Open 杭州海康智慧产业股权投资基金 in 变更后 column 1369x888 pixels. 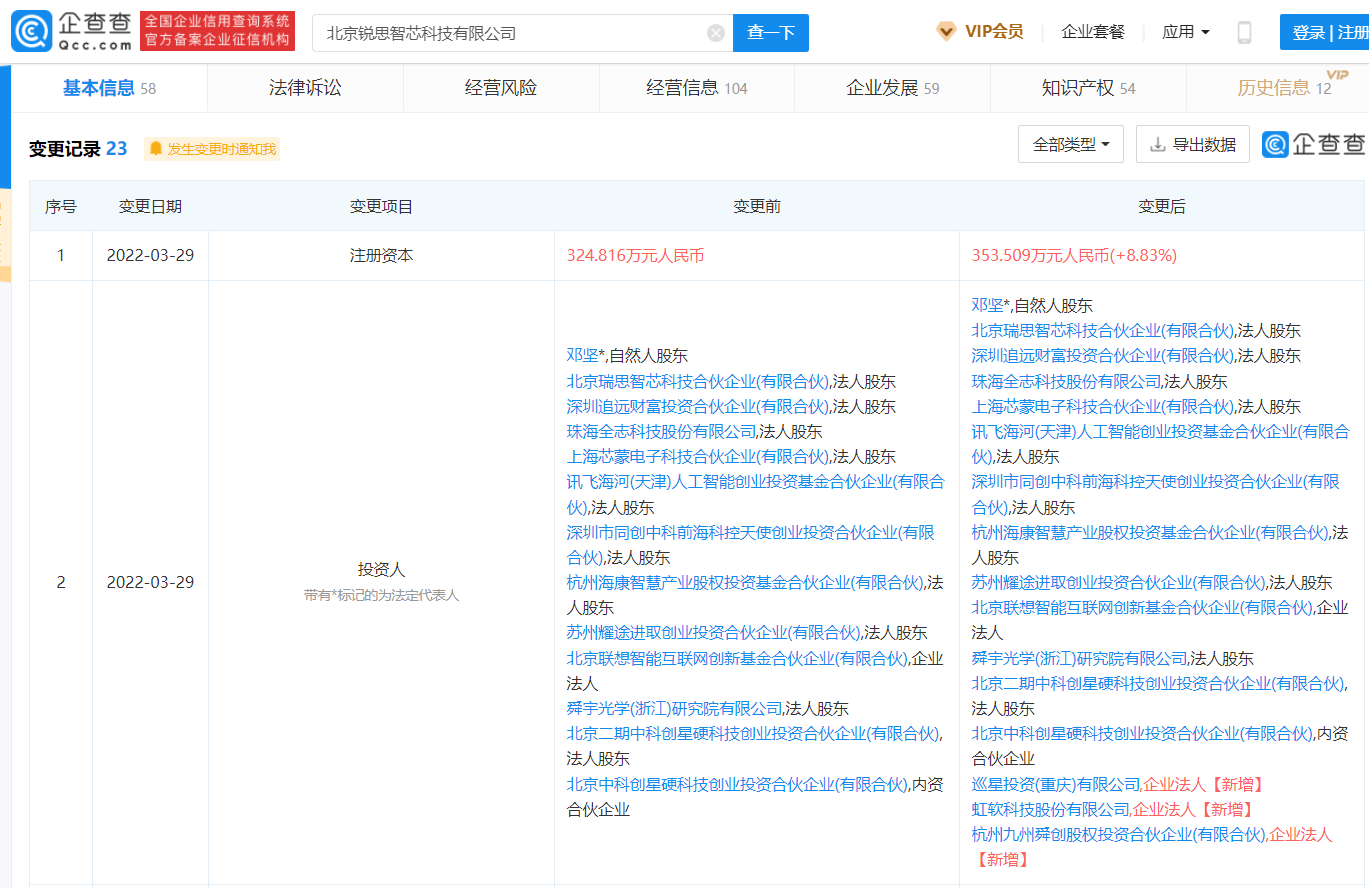[x=1151, y=532]
